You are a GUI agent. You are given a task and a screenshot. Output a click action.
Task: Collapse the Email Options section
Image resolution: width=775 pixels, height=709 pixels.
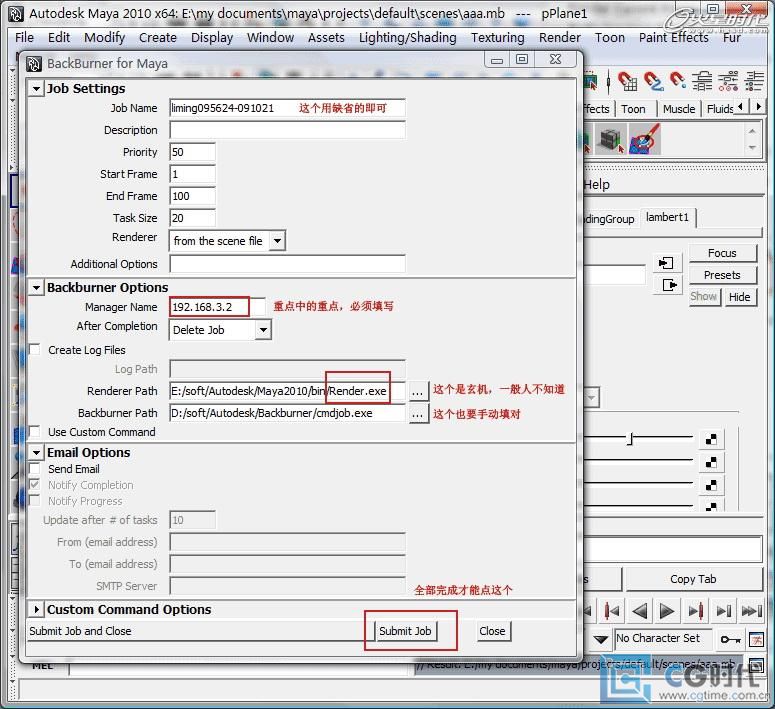(36, 452)
